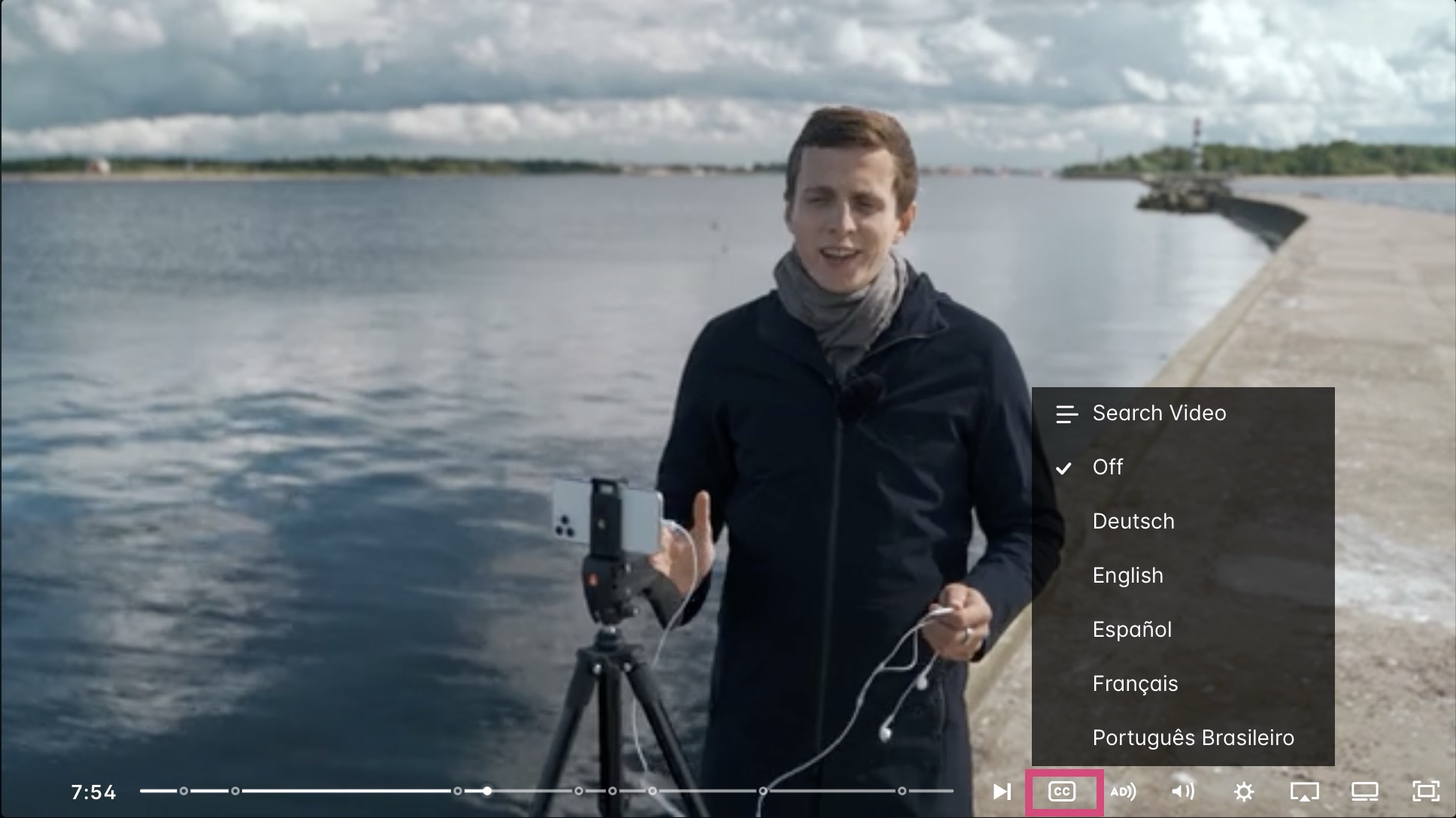This screenshot has height=818, width=1456.
Task: Toggle audio descriptions AD icon
Action: tap(1123, 792)
